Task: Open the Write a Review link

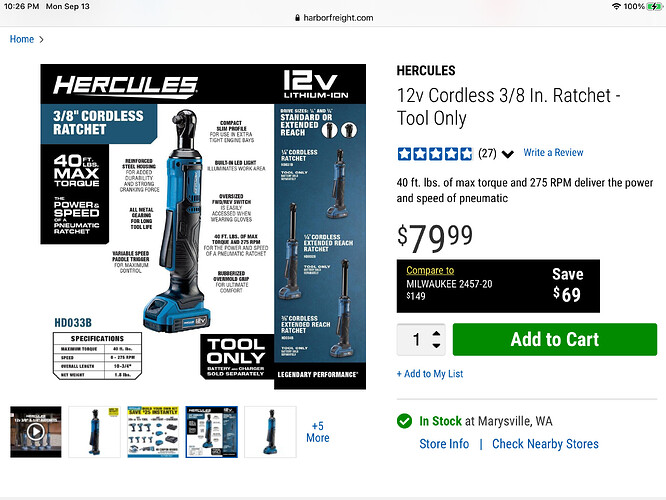Action: click(553, 153)
